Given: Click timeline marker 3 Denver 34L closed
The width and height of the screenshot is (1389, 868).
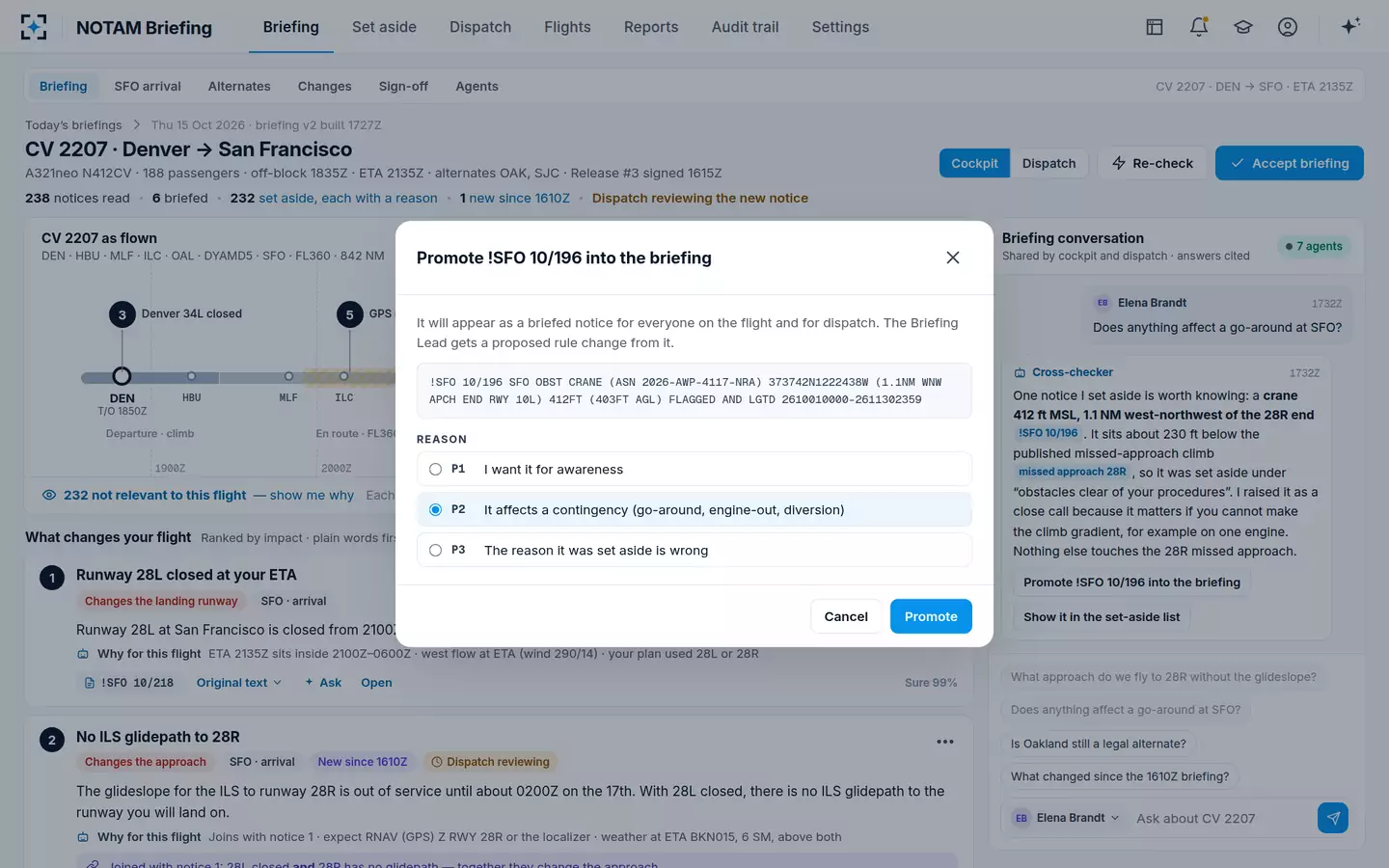Looking at the screenshot, I should pyautogui.click(x=122, y=314).
